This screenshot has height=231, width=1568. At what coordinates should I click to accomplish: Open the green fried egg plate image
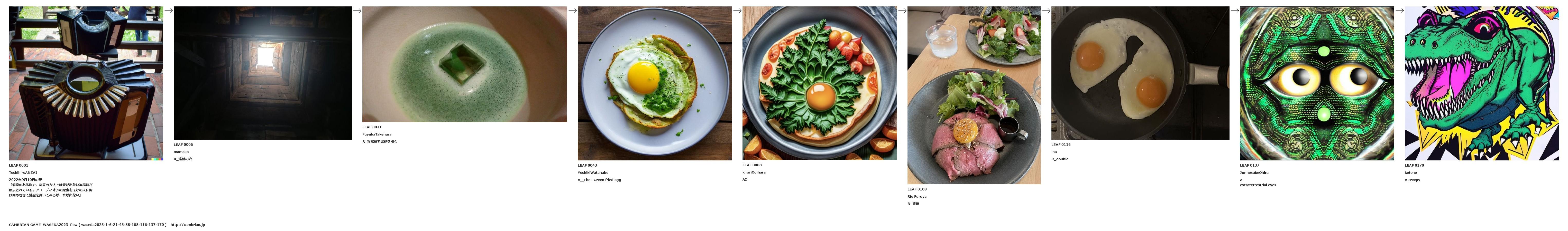pos(654,83)
